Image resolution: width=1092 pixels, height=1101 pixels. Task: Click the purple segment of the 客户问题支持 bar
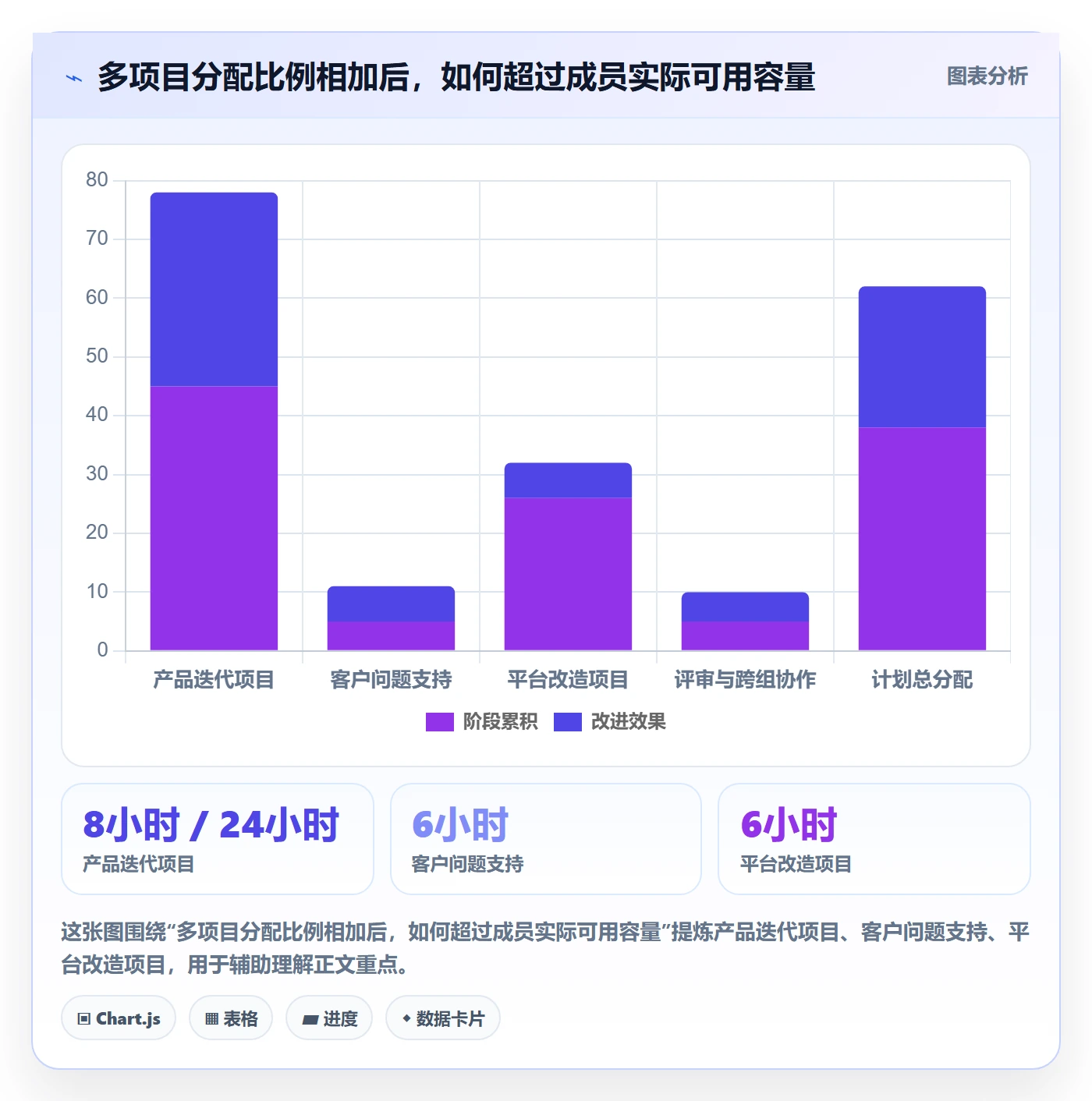[x=391, y=635]
